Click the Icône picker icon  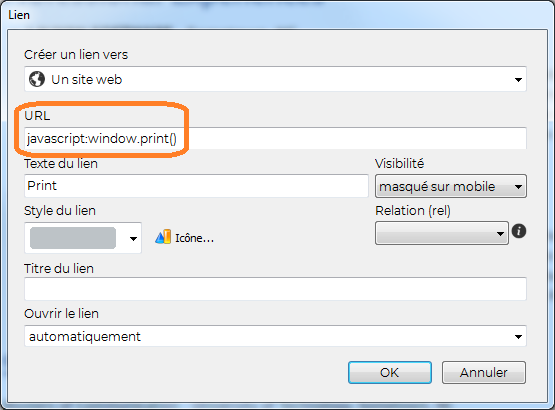coord(163,237)
